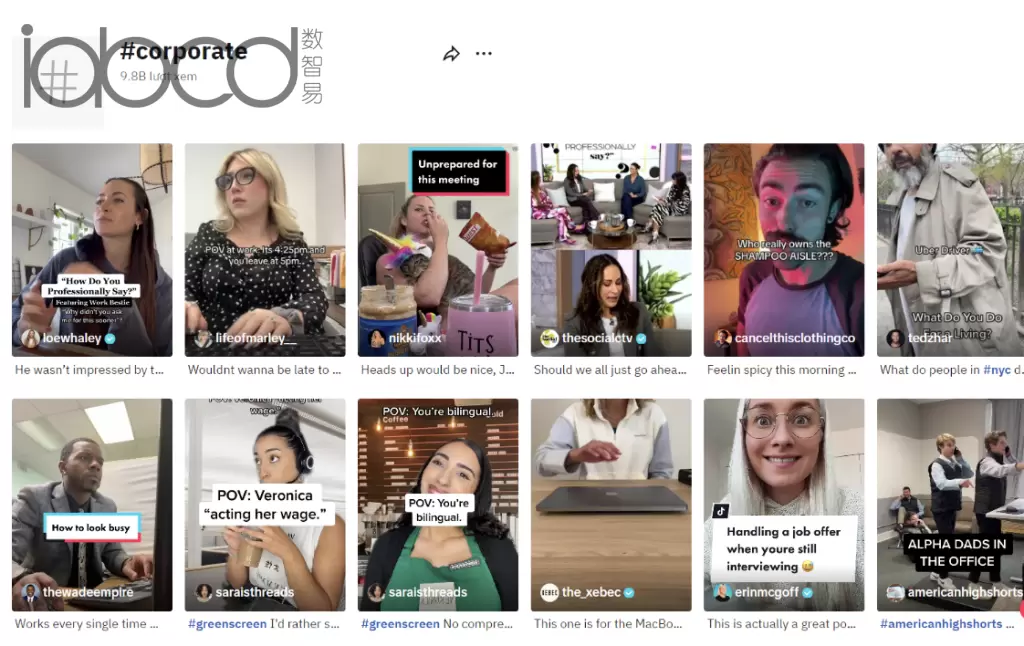Open saraisthreads username on the Veronica video

click(x=255, y=592)
